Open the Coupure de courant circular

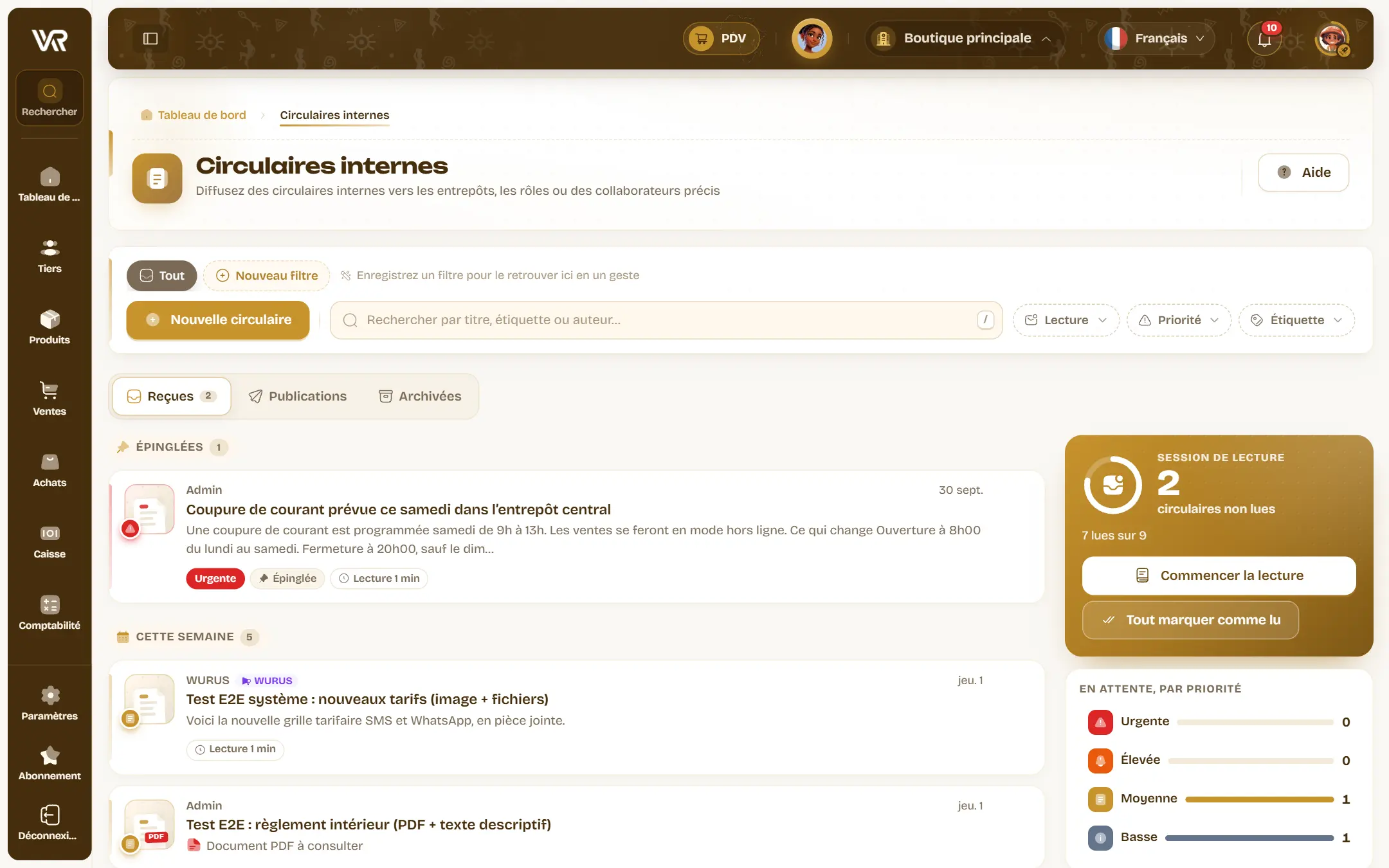pyautogui.click(x=576, y=536)
